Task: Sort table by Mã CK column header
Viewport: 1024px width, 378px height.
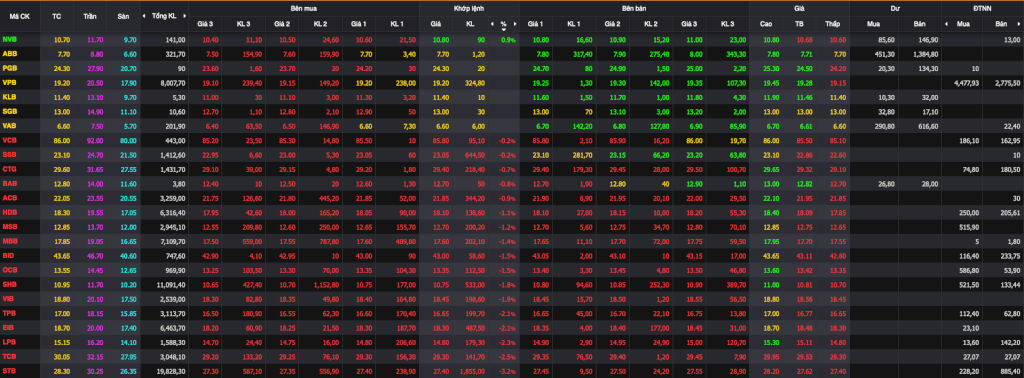Action: [x=20, y=16]
